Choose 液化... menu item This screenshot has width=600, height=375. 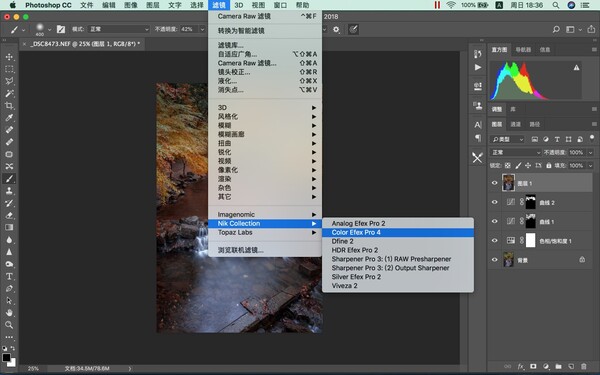point(266,81)
